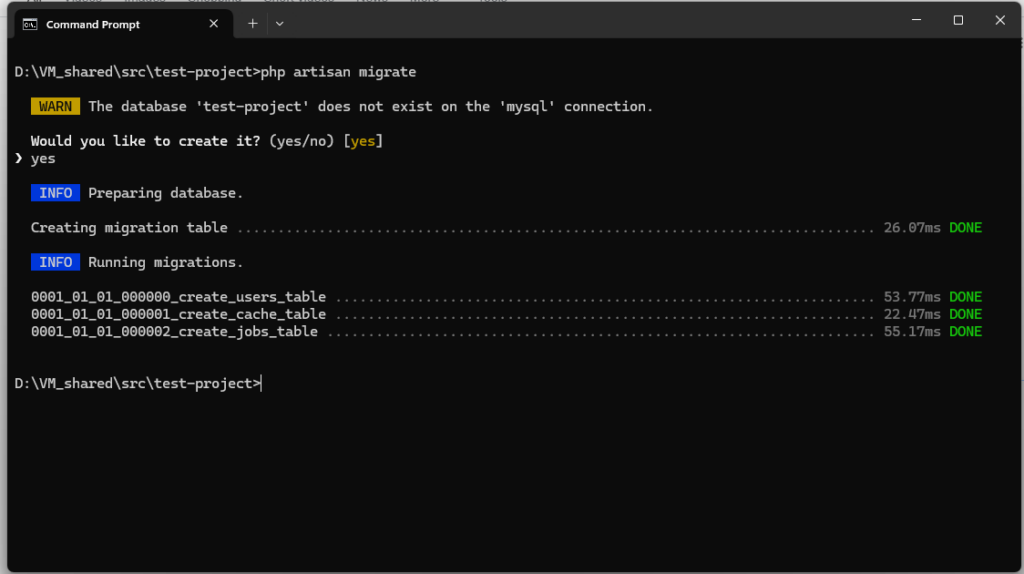The width and height of the screenshot is (1024, 574).
Task: Click the php artisan migrate command text
Action: tap(337, 72)
